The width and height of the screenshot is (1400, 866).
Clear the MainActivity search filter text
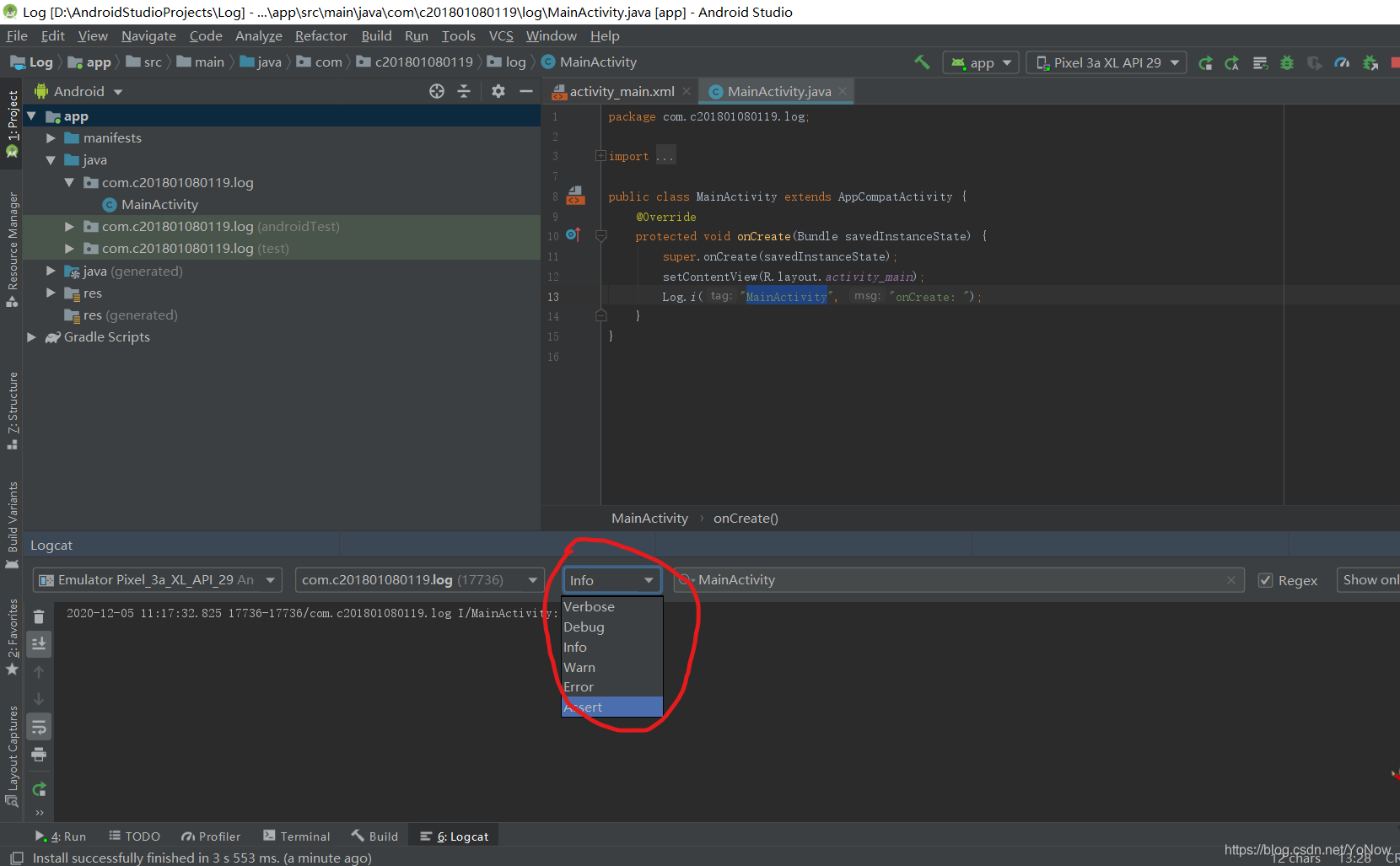pos(1230,580)
